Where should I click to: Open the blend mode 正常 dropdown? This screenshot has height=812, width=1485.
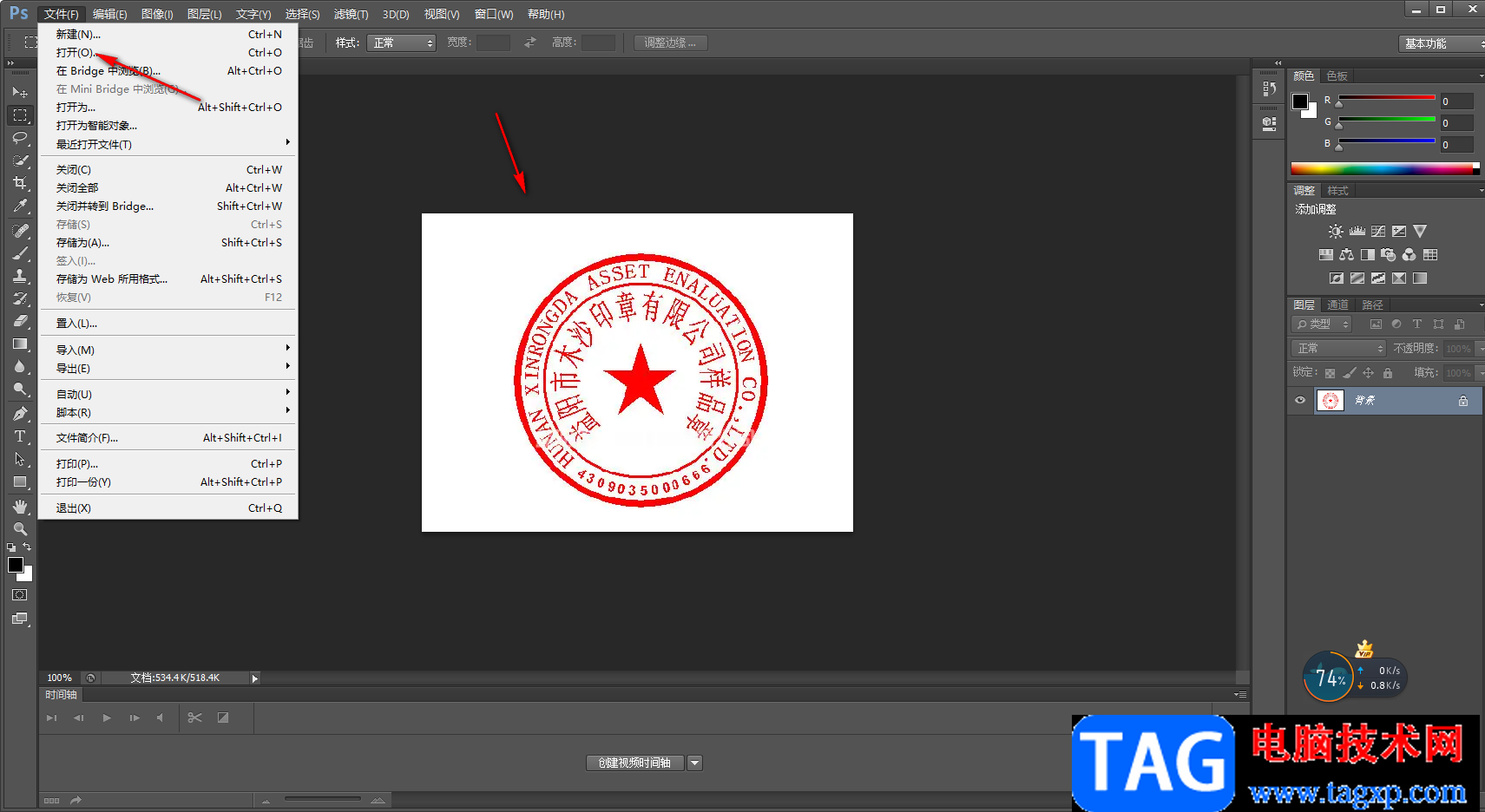click(1339, 348)
